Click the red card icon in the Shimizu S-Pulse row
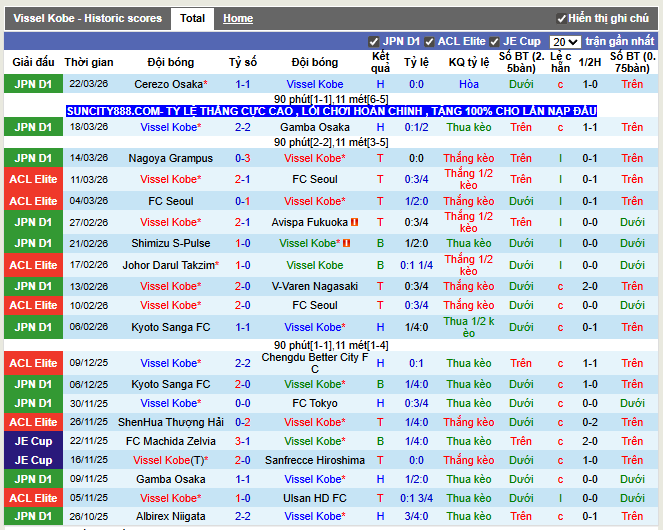This screenshot has height=530, width=663. [x=346, y=243]
